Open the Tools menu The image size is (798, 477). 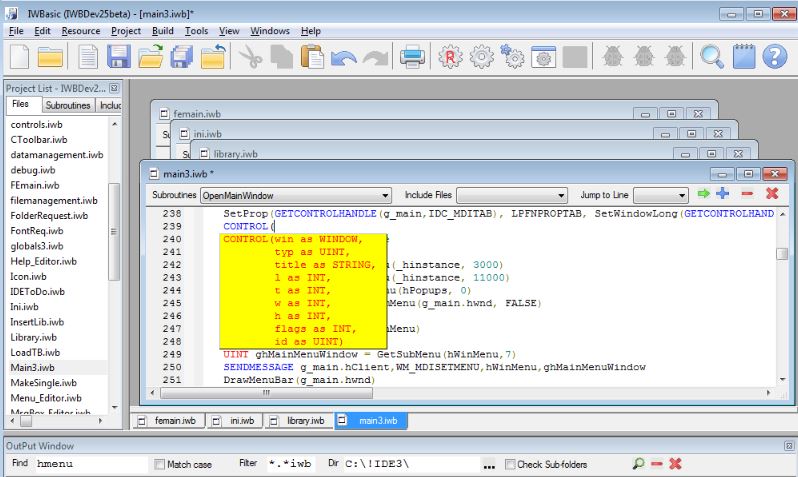point(196,31)
